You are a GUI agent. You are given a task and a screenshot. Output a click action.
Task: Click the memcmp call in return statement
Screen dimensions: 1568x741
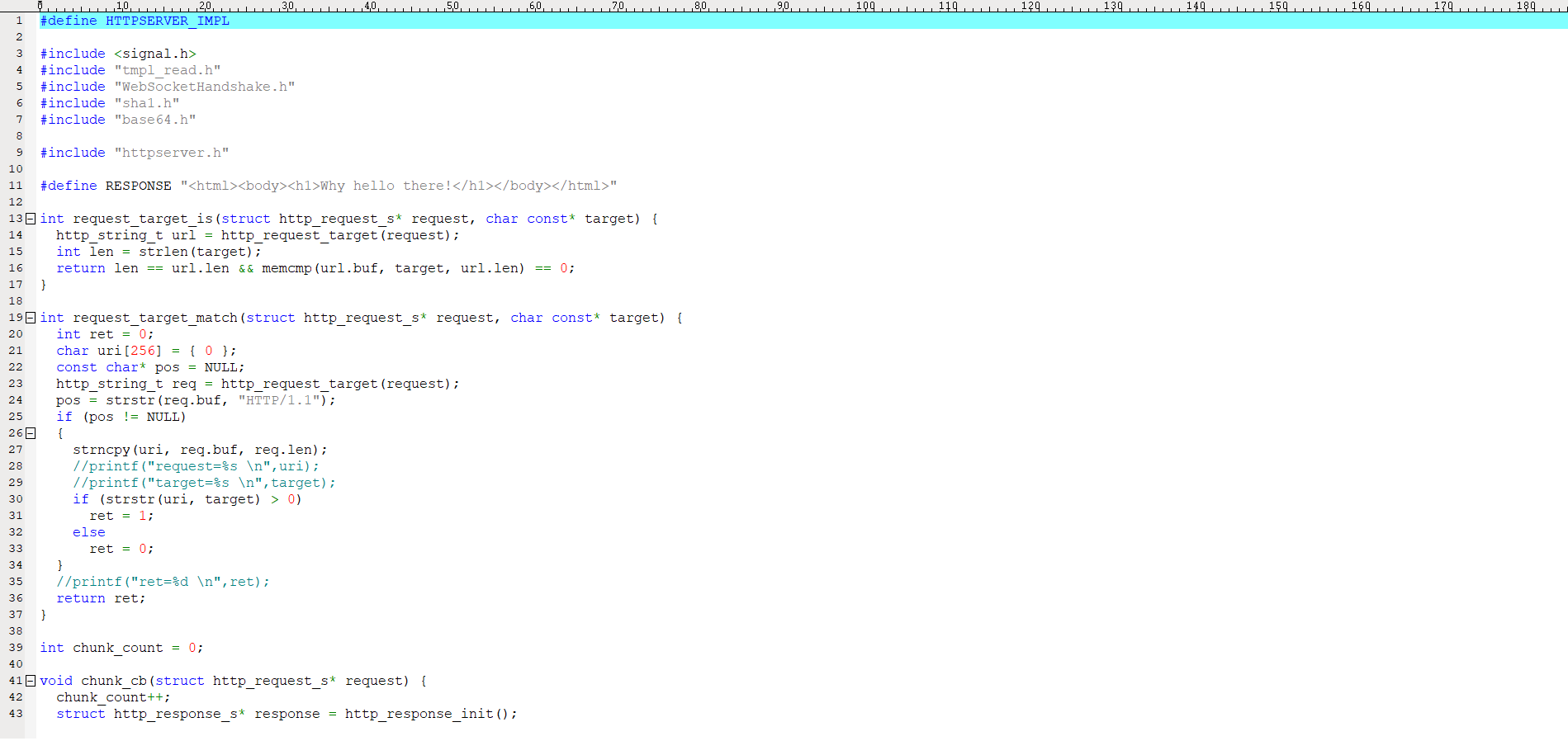(287, 268)
